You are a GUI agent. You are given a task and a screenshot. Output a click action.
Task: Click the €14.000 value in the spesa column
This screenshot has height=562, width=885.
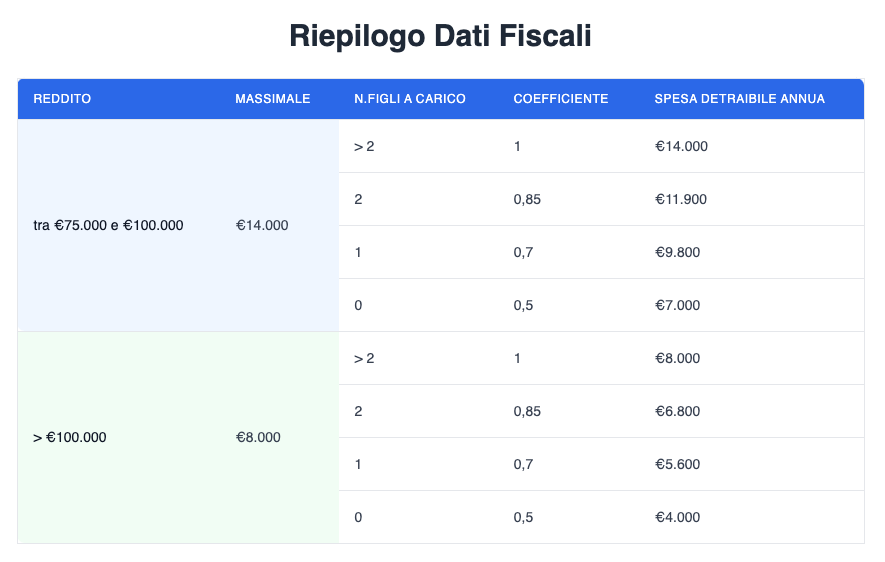pyautogui.click(x=681, y=146)
